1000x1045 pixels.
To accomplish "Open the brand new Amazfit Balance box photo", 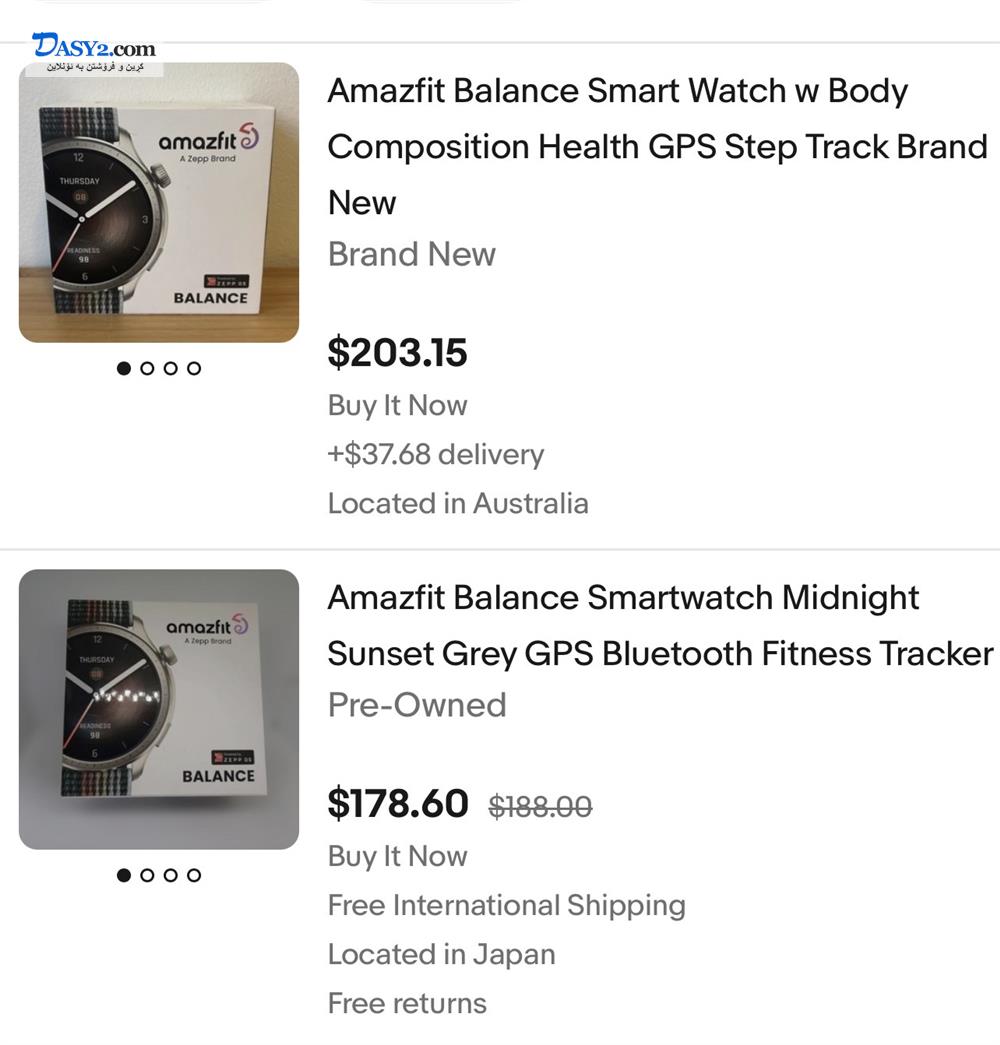I will [159, 203].
